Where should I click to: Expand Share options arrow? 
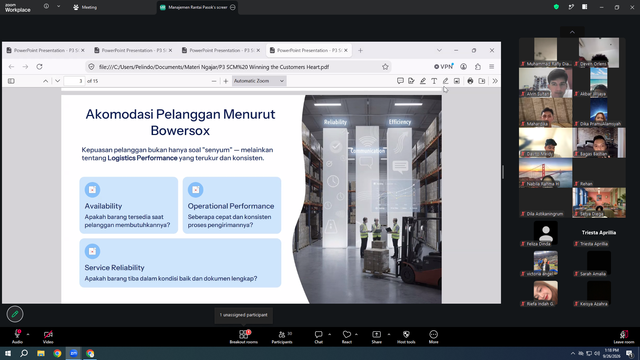(x=389, y=334)
